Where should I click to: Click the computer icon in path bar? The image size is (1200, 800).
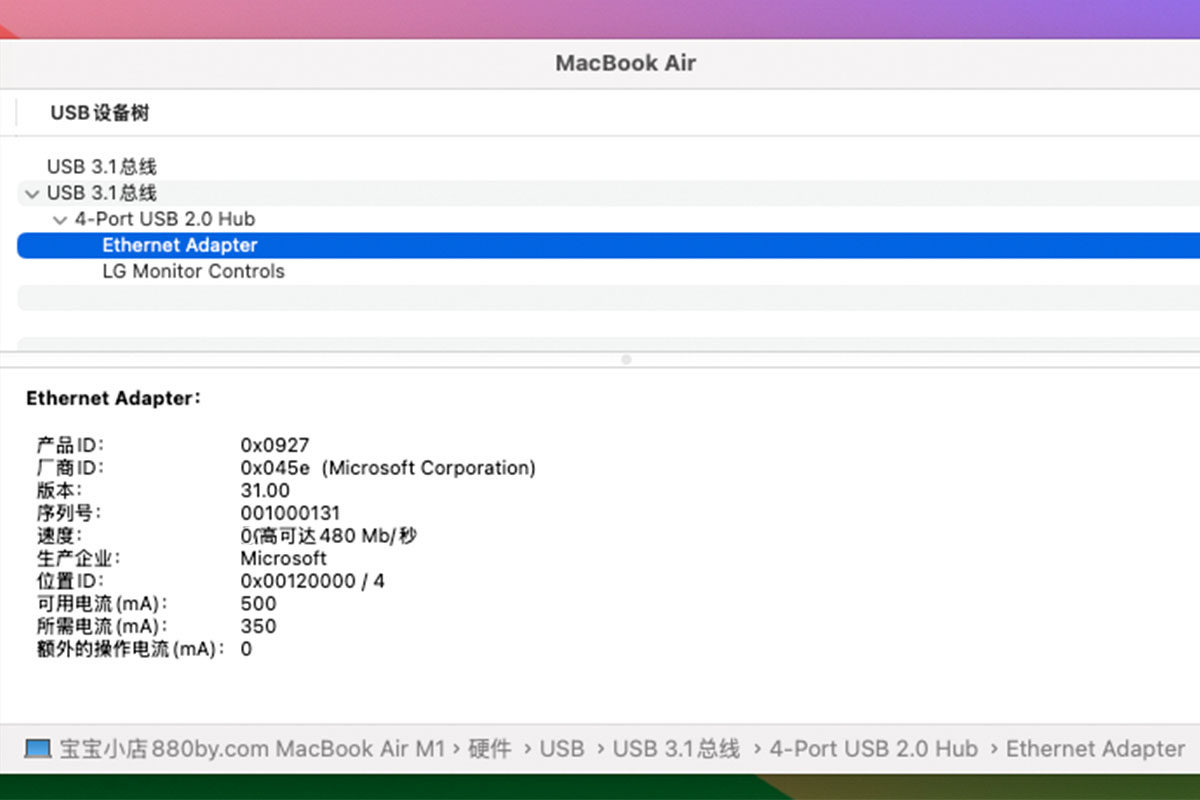37,749
